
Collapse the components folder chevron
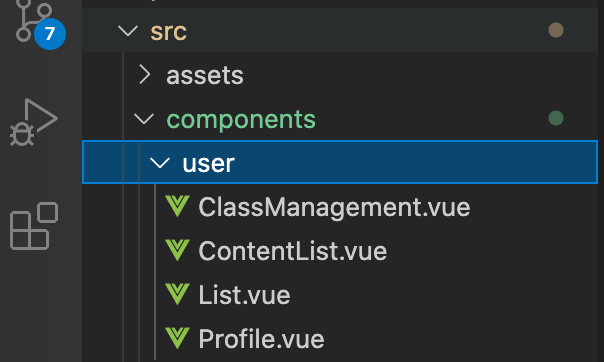tap(144, 119)
